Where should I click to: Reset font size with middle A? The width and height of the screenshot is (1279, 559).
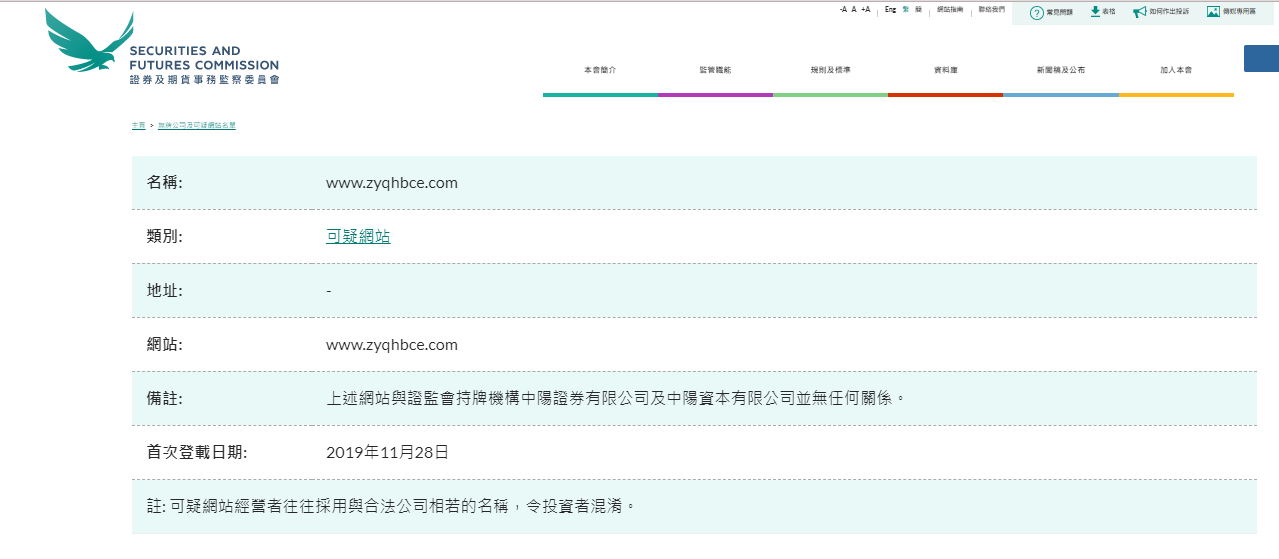click(x=854, y=9)
